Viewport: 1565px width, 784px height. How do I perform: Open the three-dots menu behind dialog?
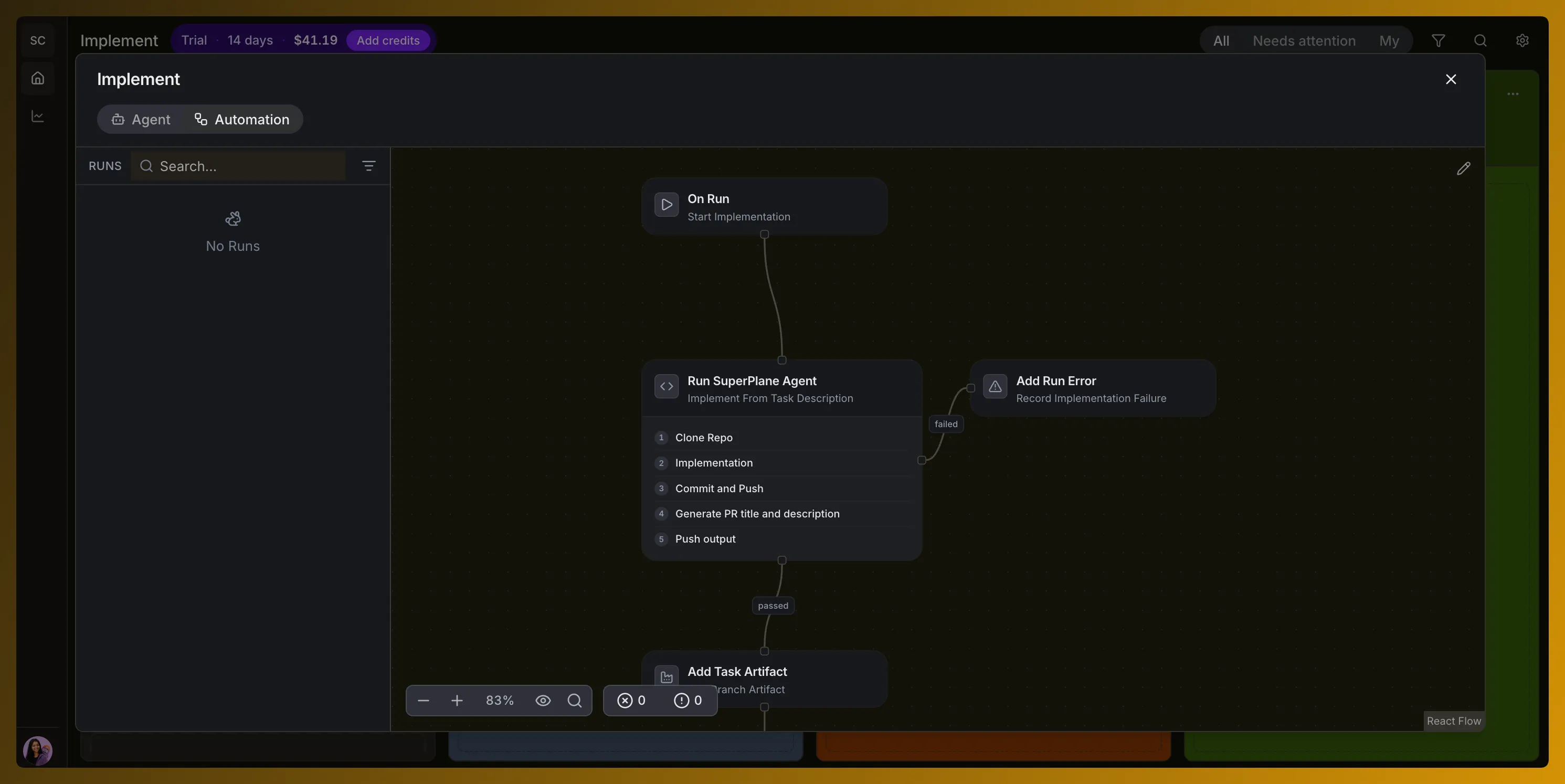pyautogui.click(x=1513, y=94)
